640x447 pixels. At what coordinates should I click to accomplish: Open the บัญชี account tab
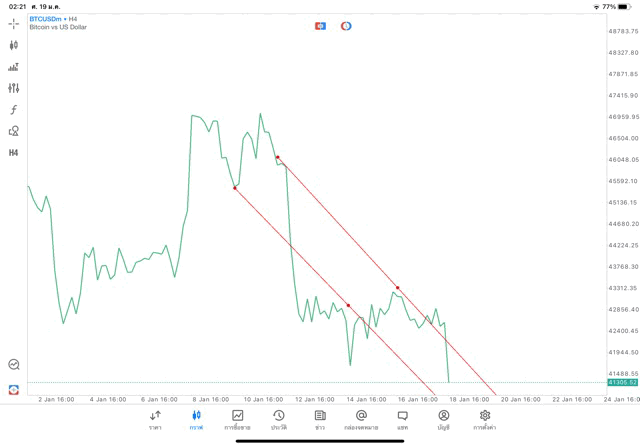(x=443, y=419)
